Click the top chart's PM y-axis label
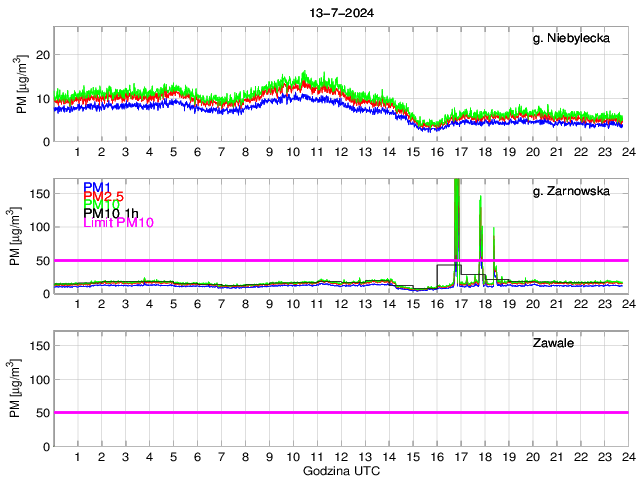The width and height of the screenshot is (640, 480). point(20,84)
